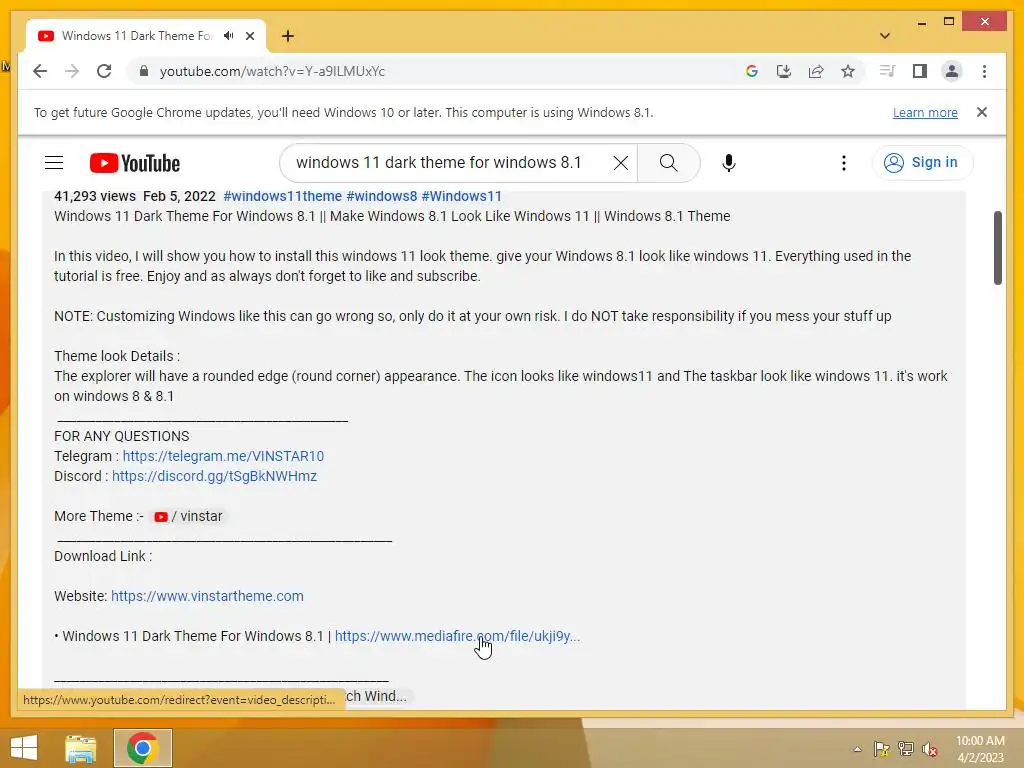
Task: Toggle the Chrome side panel icon
Action: point(920,71)
